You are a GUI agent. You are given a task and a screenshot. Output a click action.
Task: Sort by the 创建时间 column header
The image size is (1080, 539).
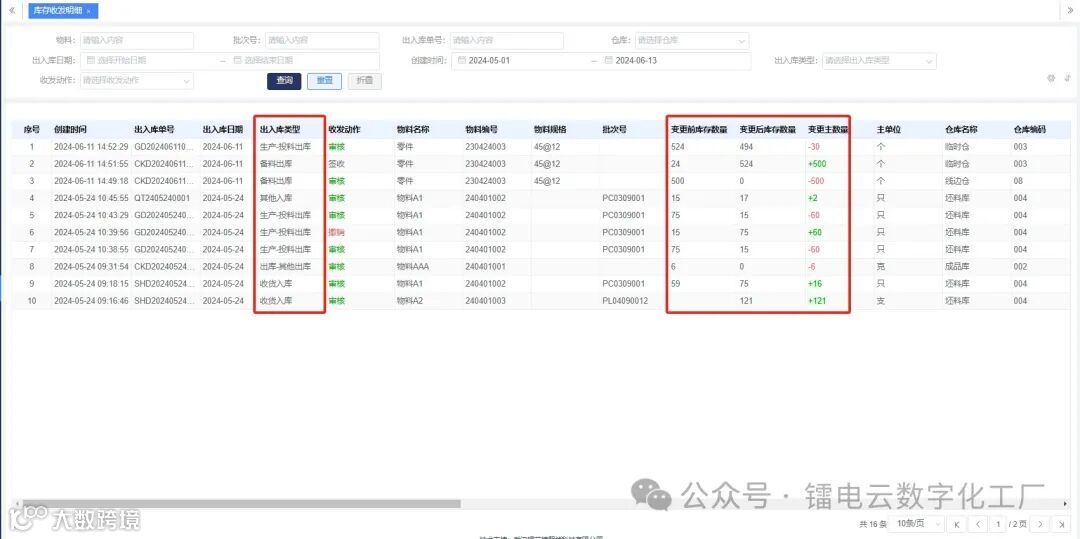70,129
